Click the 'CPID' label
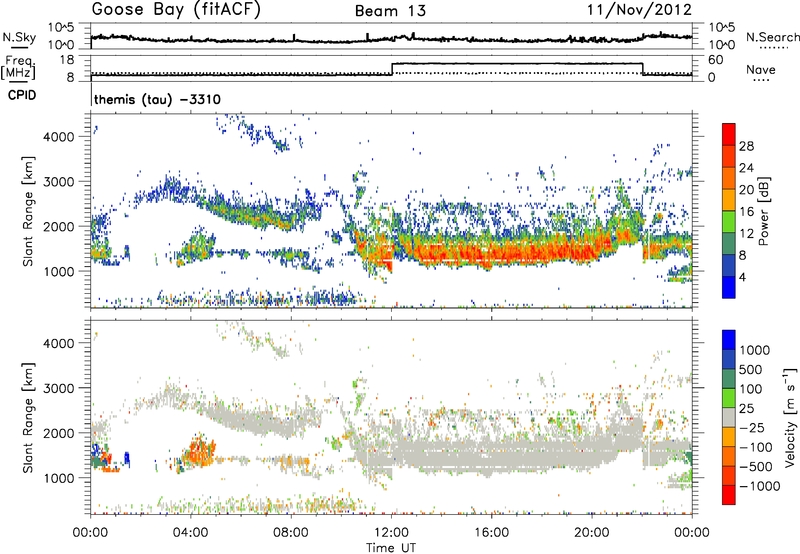The image size is (800, 554). click(22, 95)
